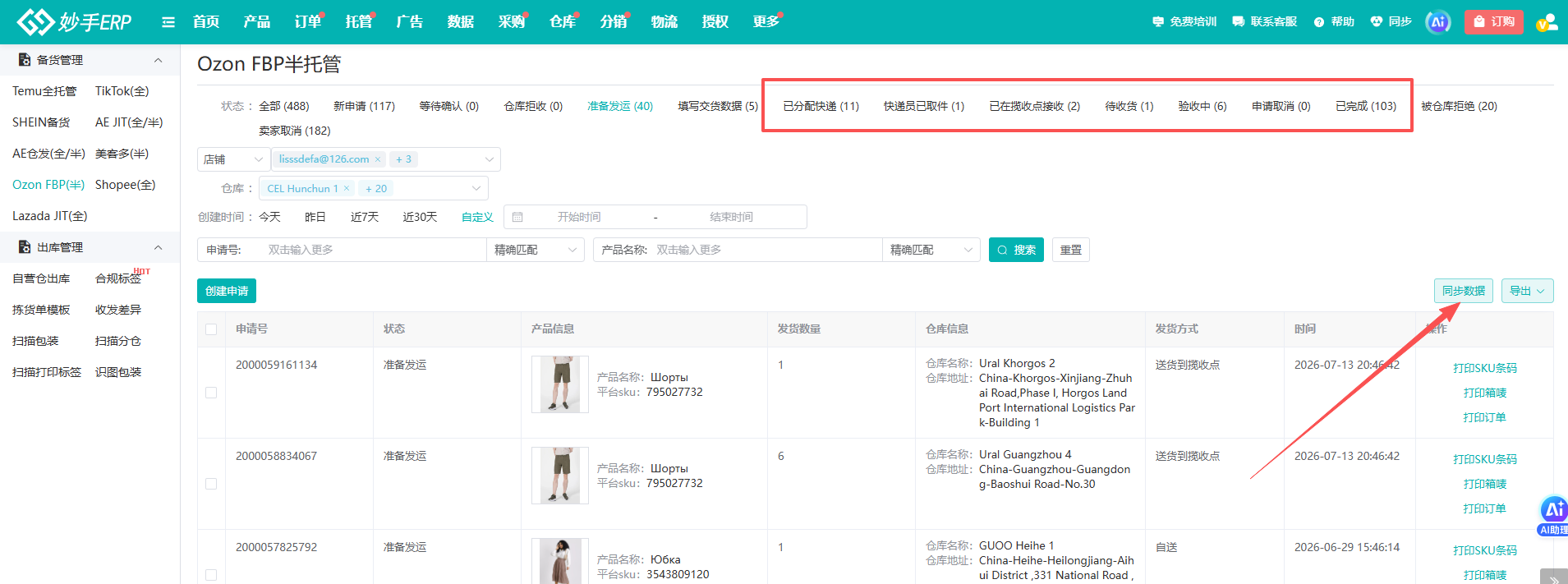Remove lisssdefa@126.com store tag
The height and width of the screenshot is (584, 1568).
tap(378, 159)
